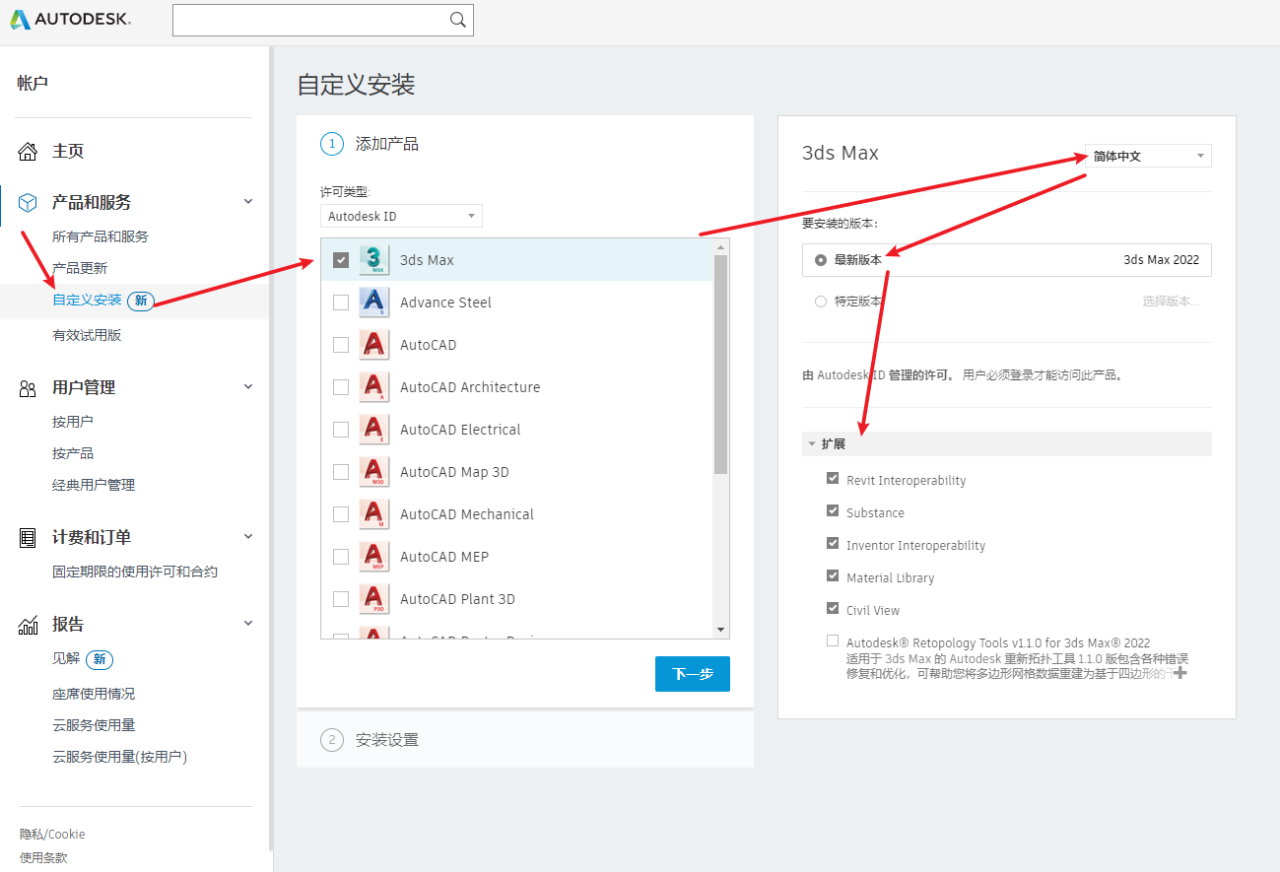
Task: Click the AutoCAD Map 3D product icon
Action: (374, 472)
